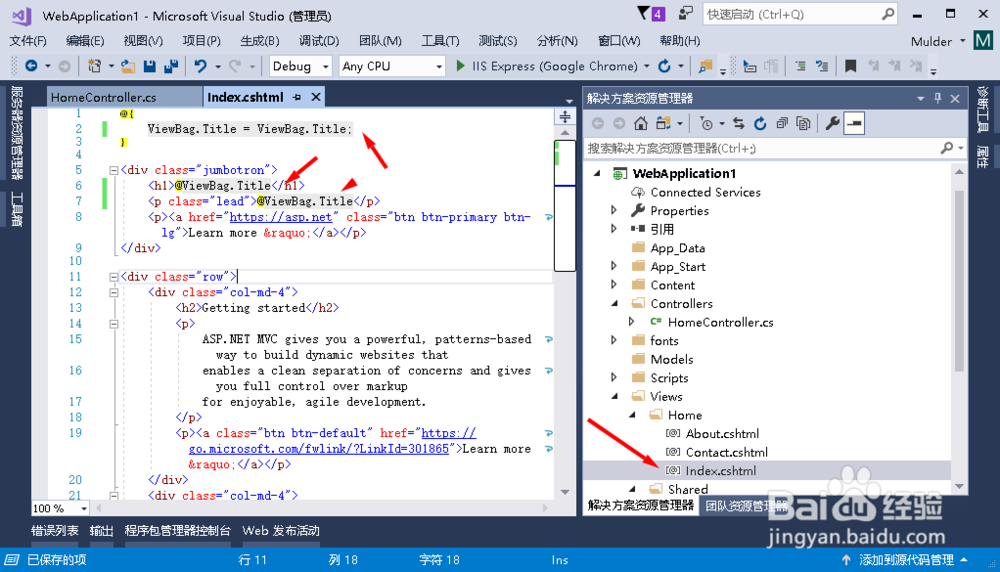Click the Pending Changes Filter clock icon
Viewport: 1000px width, 572px height.
(706, 123)
